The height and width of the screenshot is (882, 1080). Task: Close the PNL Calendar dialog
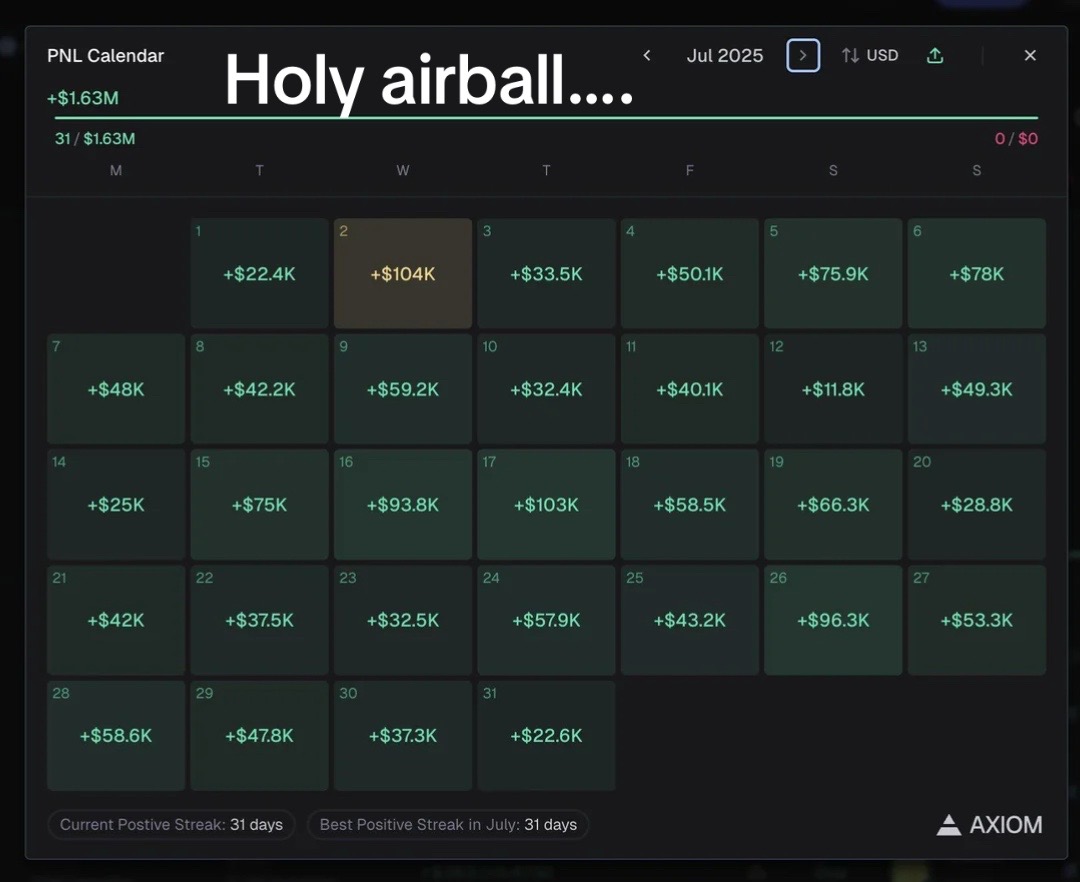[x=1030, y=55]
